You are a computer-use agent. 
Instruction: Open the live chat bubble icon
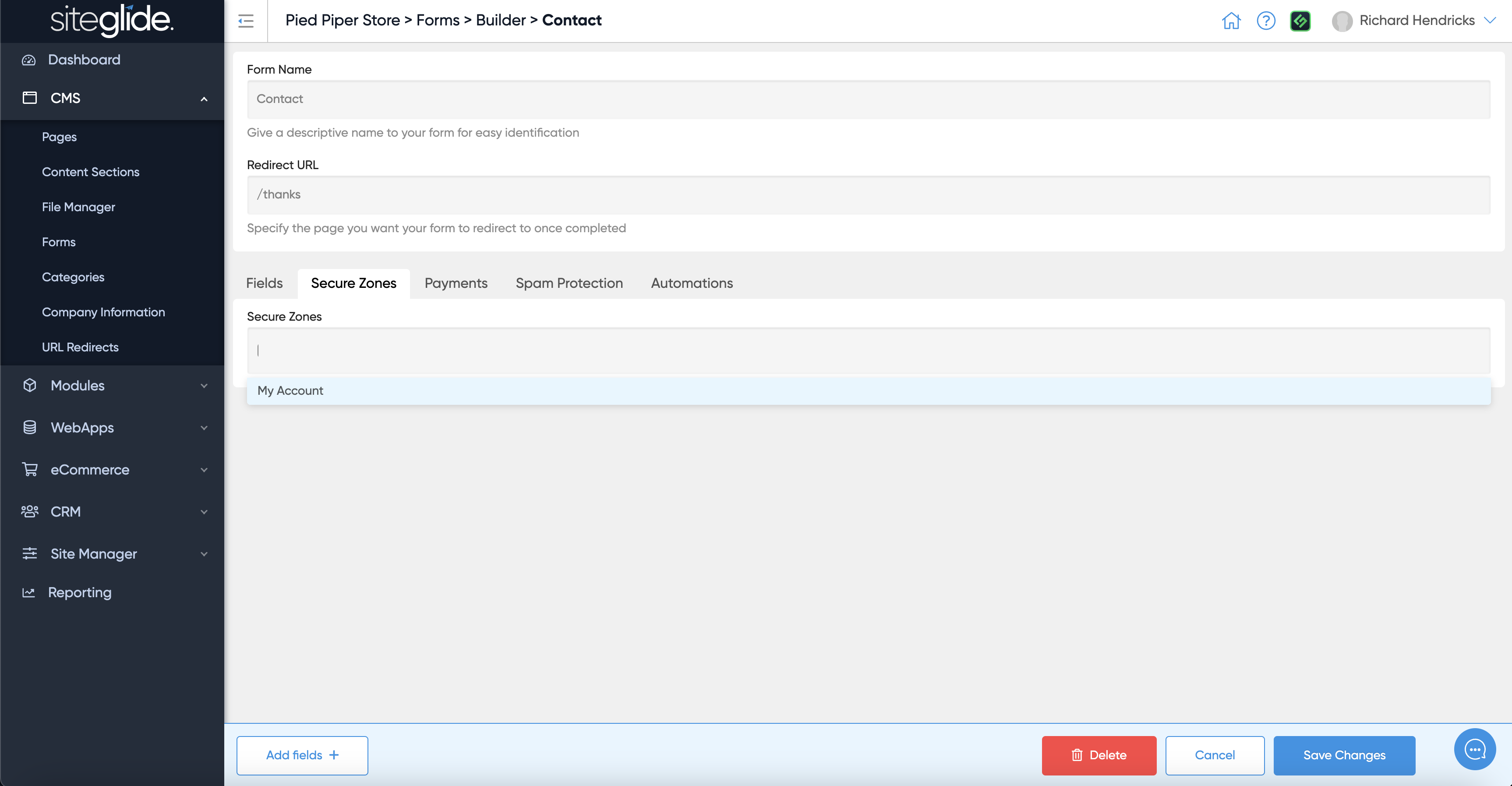pos(1474,749)
